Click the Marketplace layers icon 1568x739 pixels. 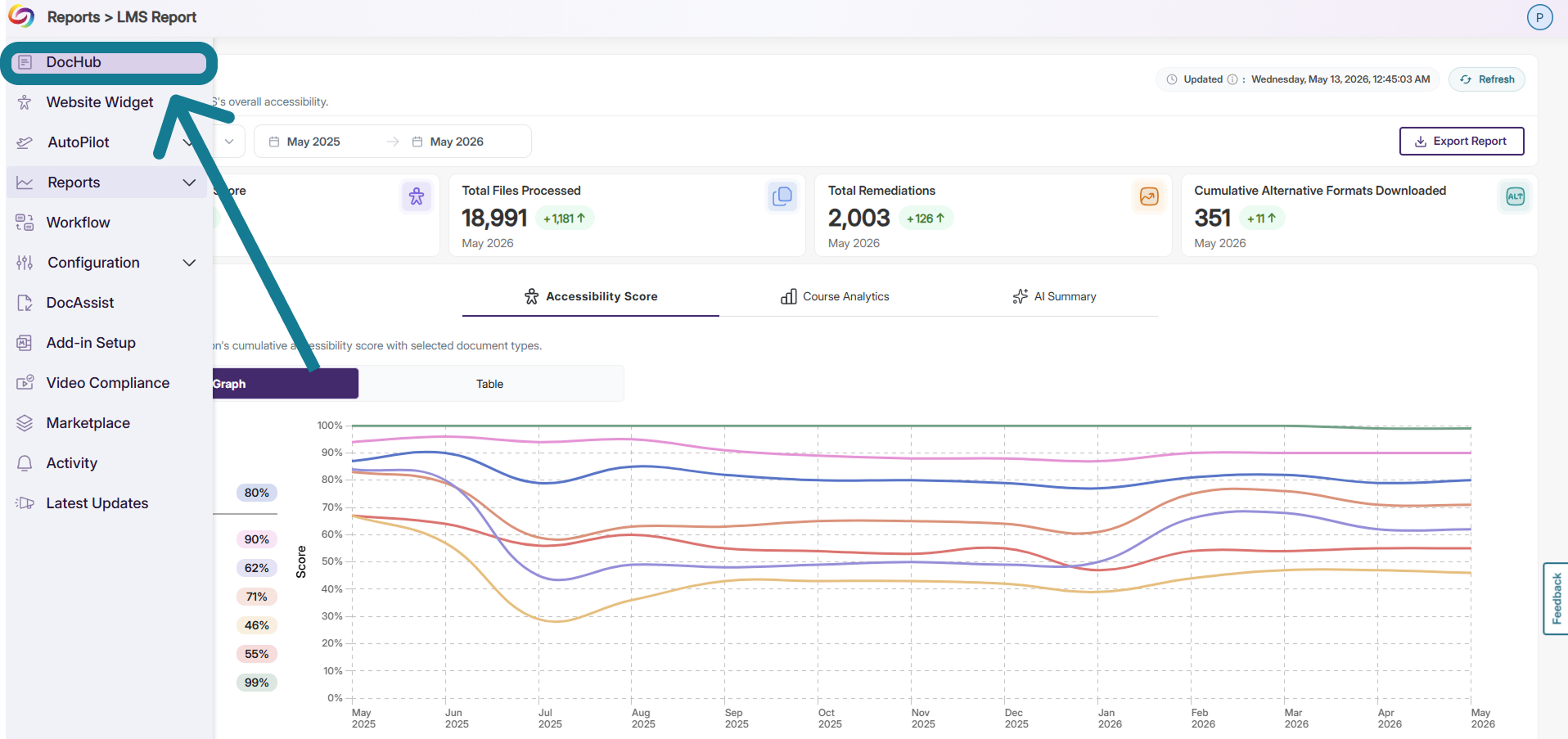(x=25, y=423)
